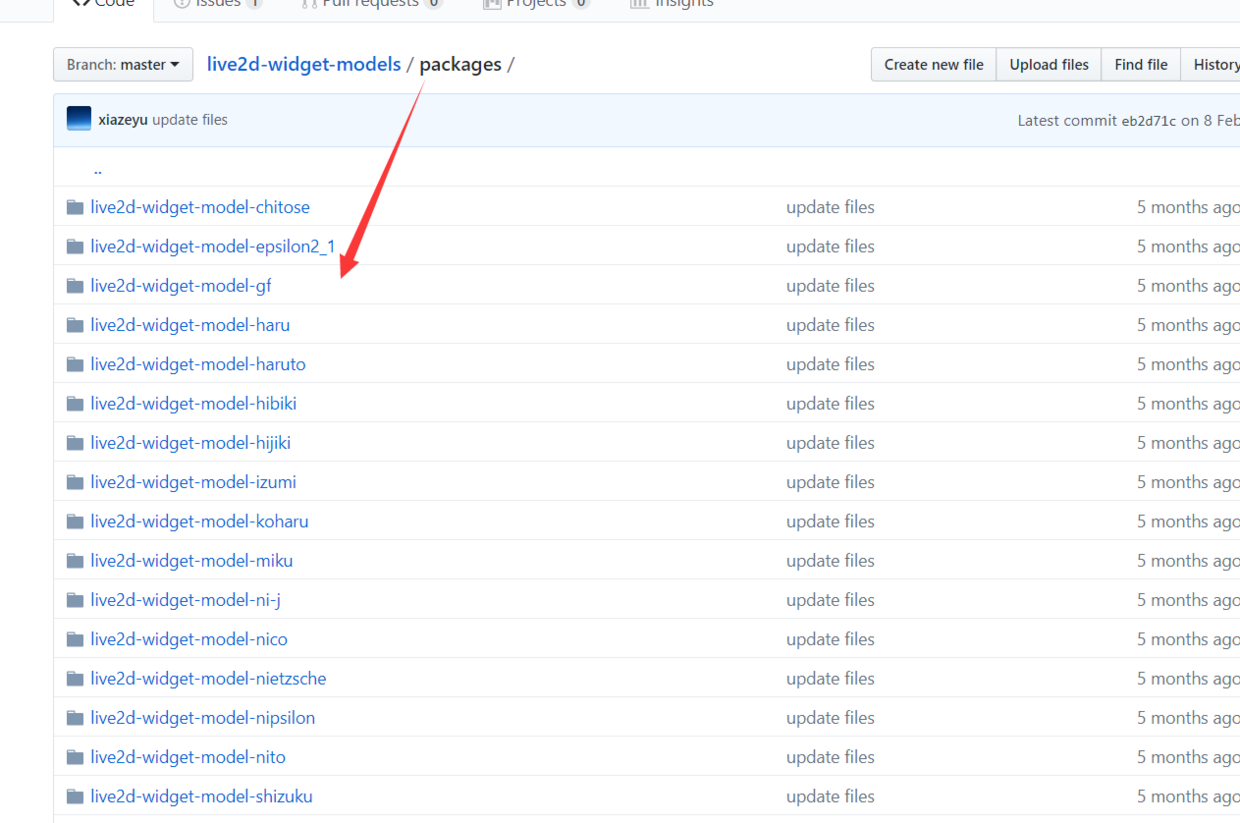Click folder icon of live2d-widget-model-haru
Screen dimensions: 1240x823
point(75,325)
